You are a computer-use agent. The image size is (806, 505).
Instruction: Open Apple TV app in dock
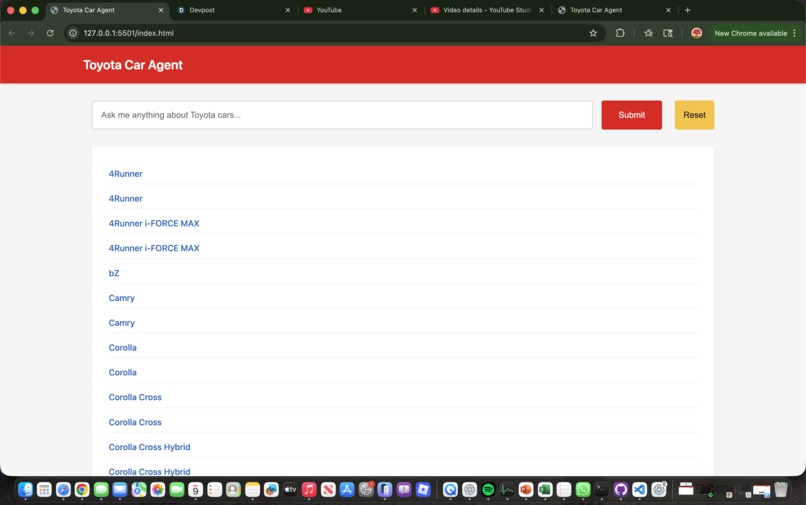290,490
